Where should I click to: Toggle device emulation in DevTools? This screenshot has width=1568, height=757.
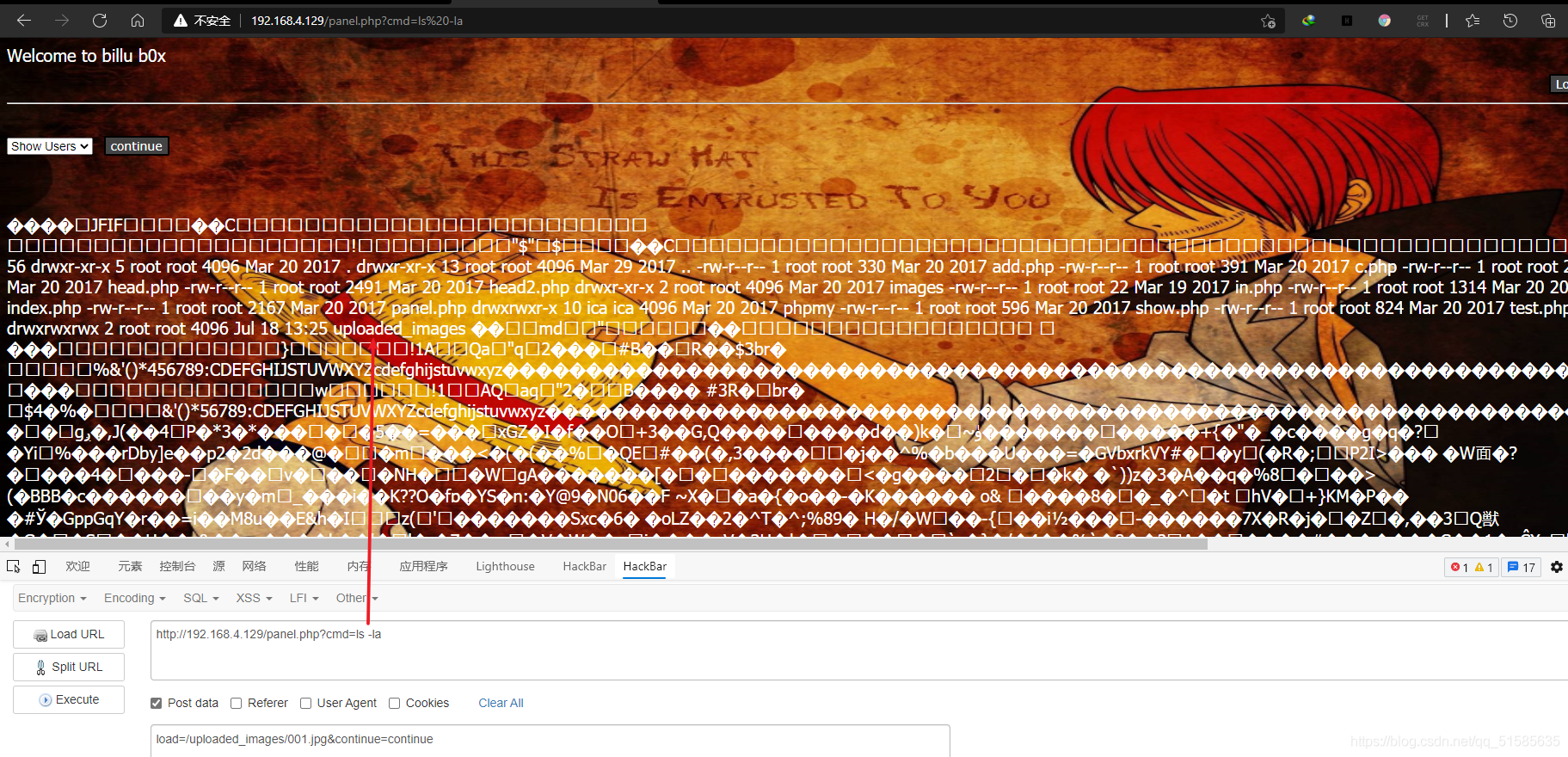click(39, 566)
